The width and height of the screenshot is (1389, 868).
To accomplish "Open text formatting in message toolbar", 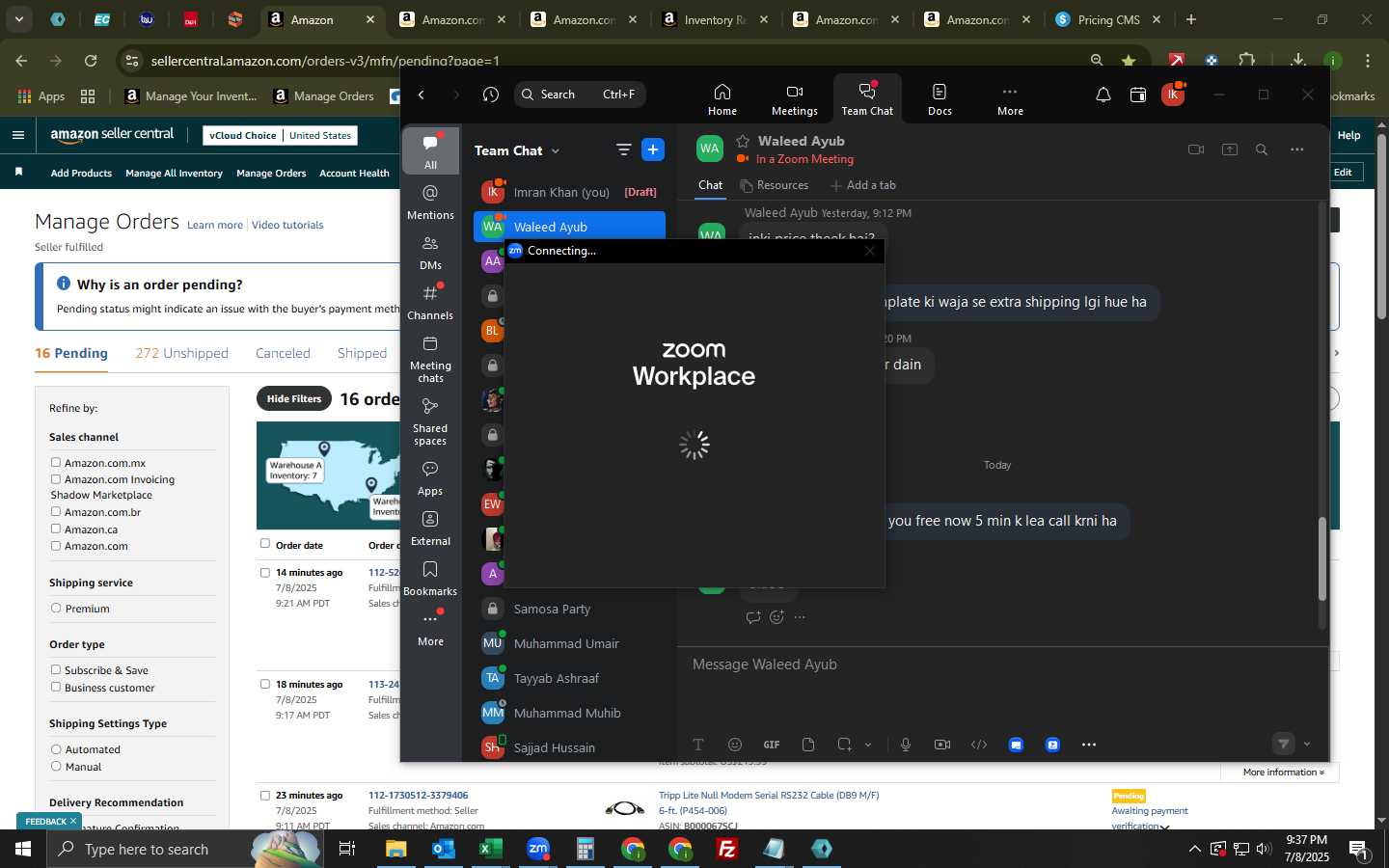I will [x=698, y=745].
